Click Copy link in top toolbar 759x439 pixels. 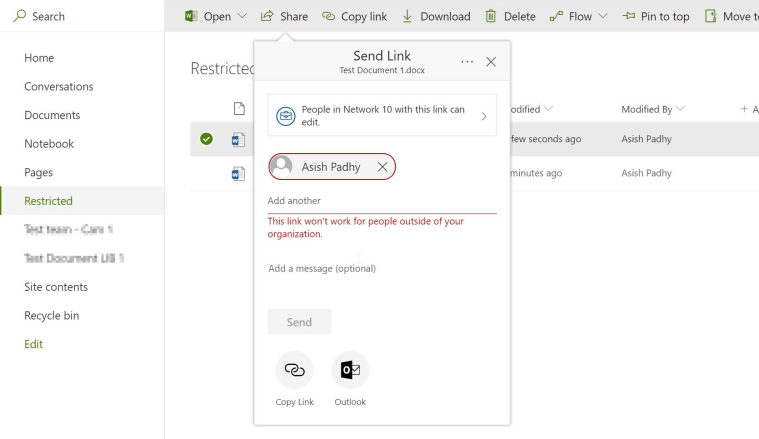[354, 16]
